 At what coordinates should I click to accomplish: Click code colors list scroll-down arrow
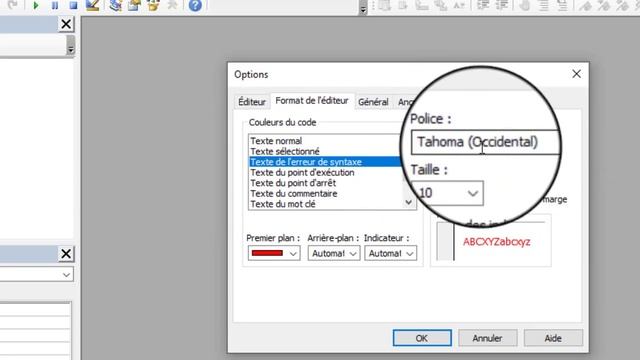(408, 202)
